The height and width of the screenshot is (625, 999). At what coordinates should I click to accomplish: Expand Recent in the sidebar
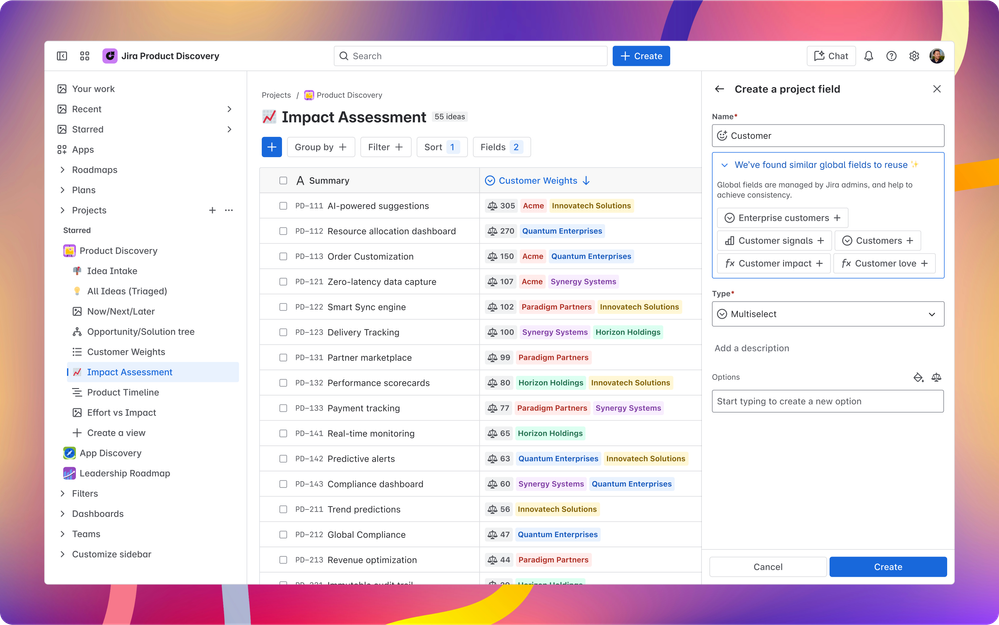coord(229,110)
